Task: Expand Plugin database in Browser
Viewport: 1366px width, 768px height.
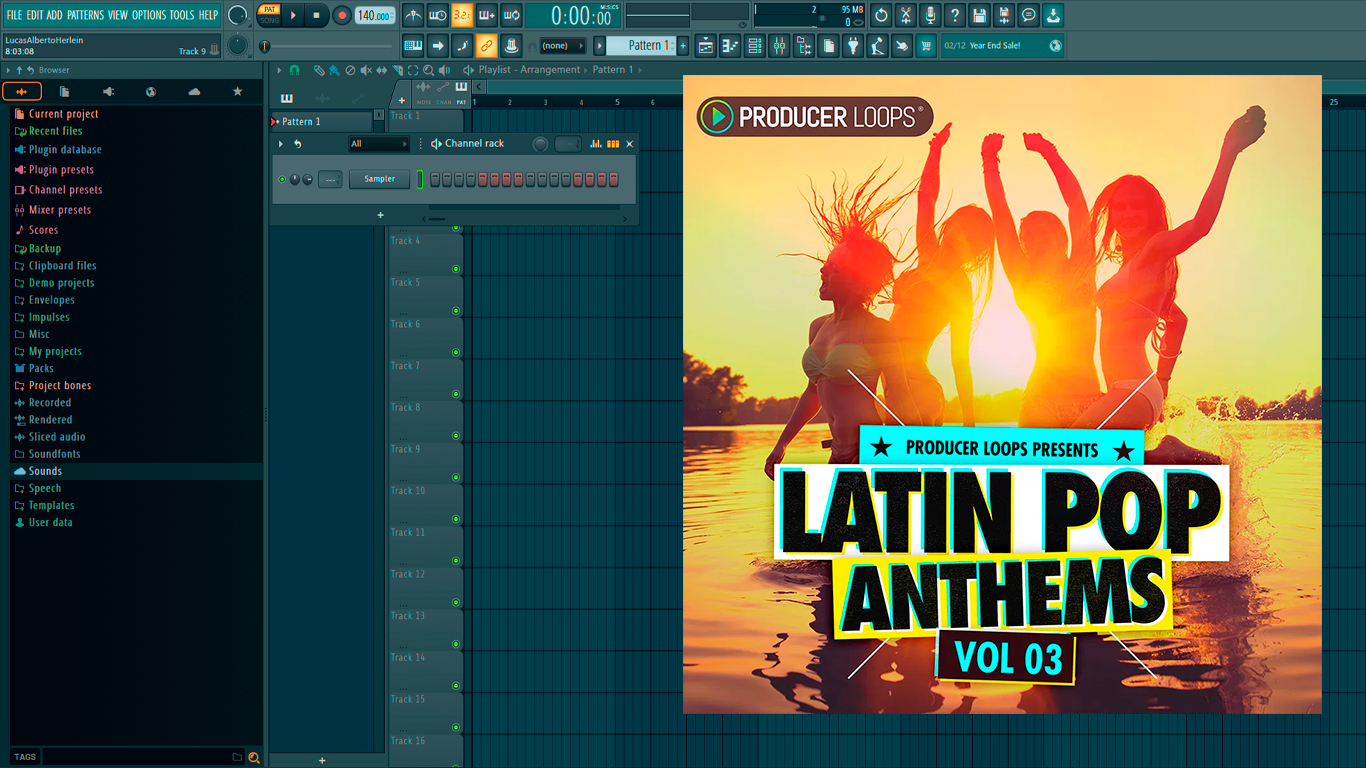Action: coord(65,150)
